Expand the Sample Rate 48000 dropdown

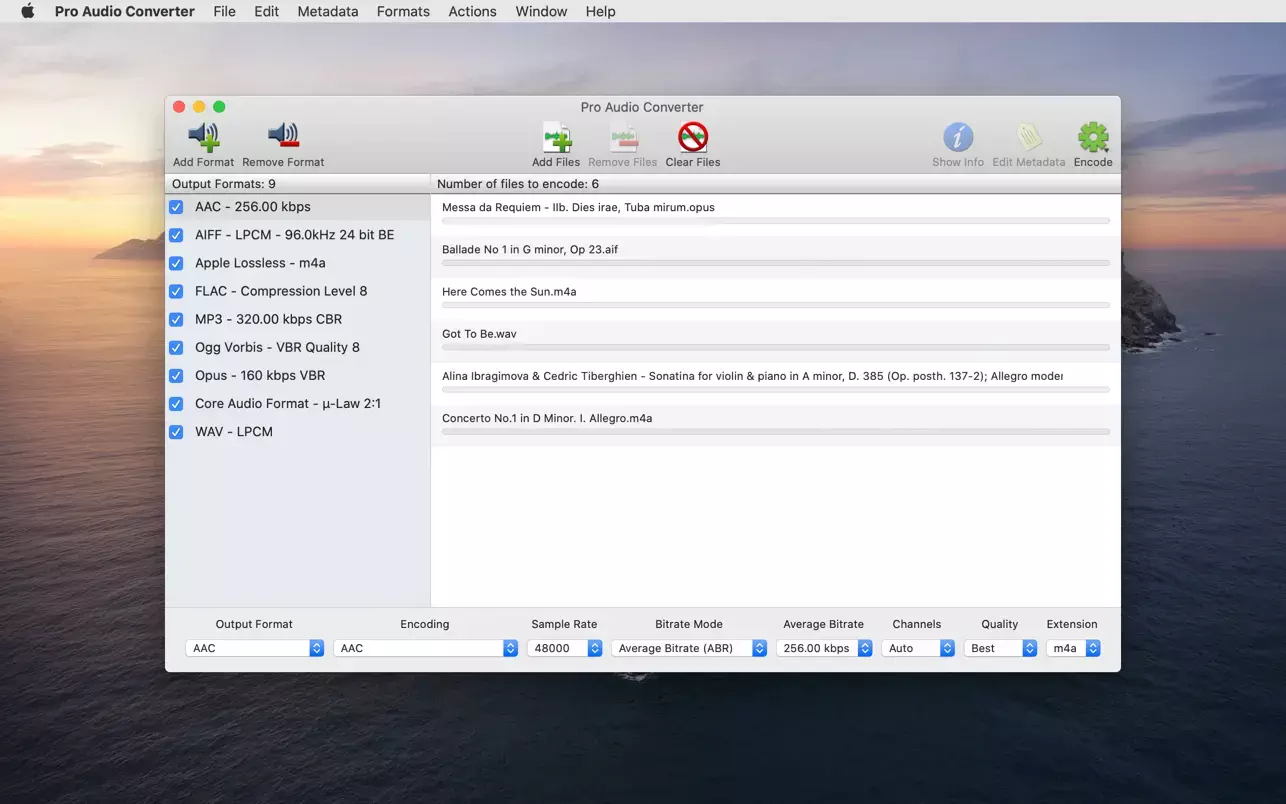(x=564, y=648)
